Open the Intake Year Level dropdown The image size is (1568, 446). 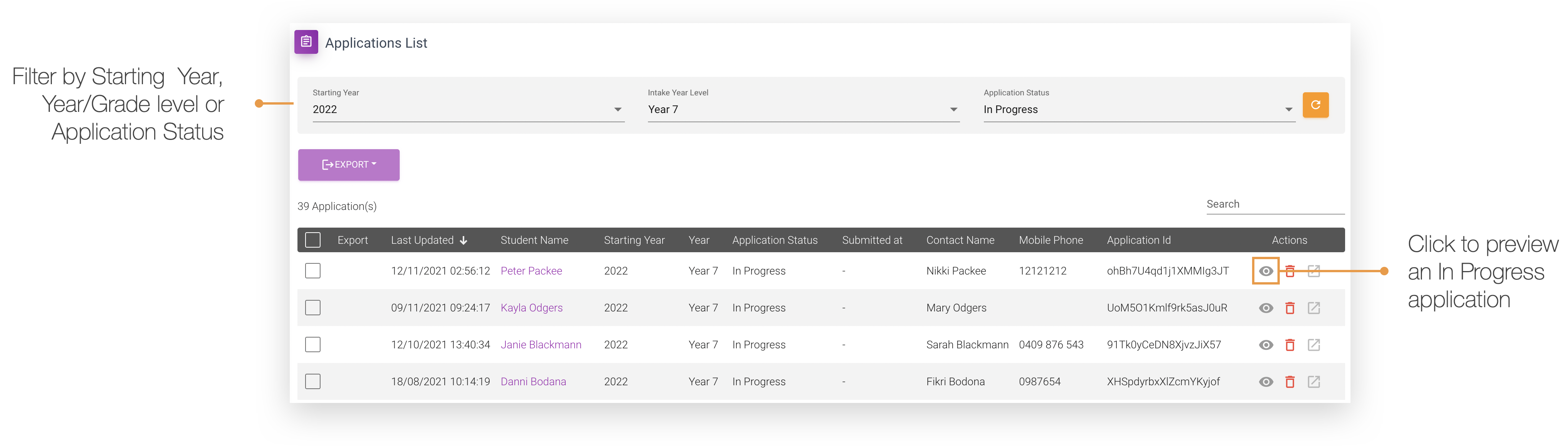pos(804,110)
